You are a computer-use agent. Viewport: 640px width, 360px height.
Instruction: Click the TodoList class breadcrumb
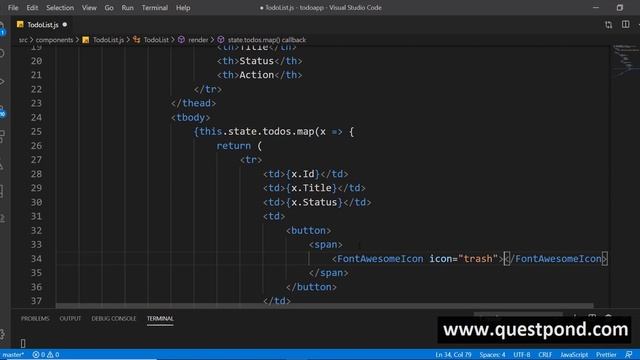pyautogui.click(x=156, y=40)
